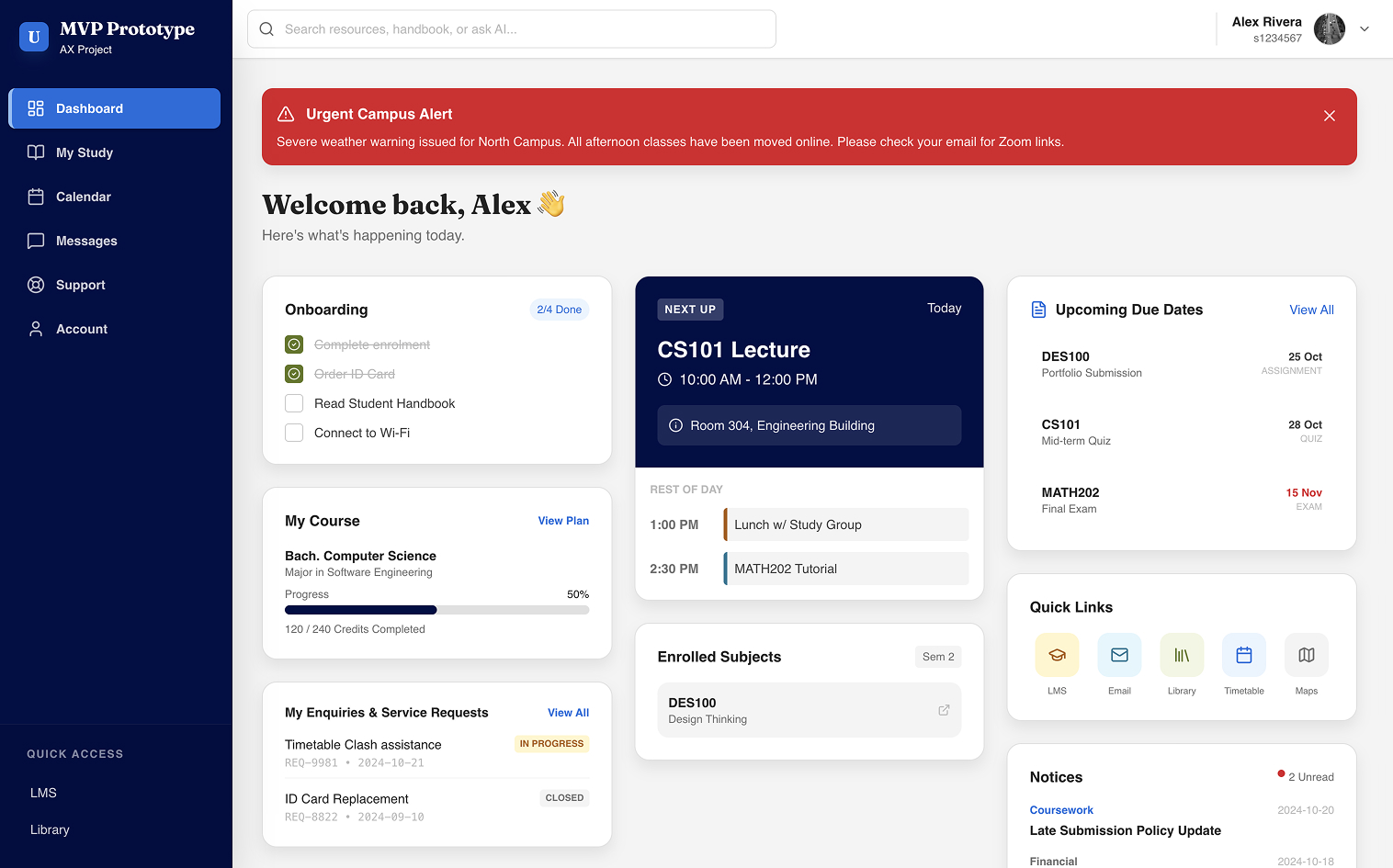Open Support menu item
The width and height of the screenshot is (1393, 868).
(115, 285)
